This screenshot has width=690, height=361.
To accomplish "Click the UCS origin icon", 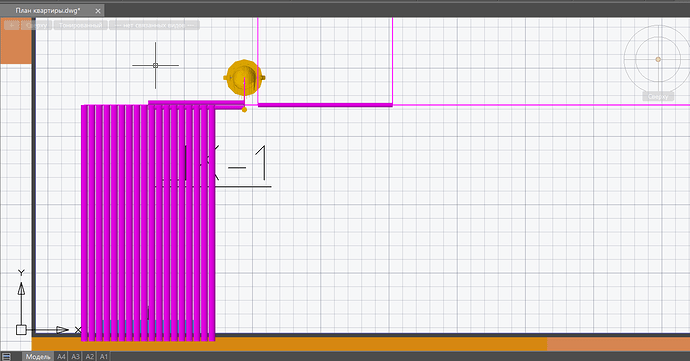I will pos(21,330).
